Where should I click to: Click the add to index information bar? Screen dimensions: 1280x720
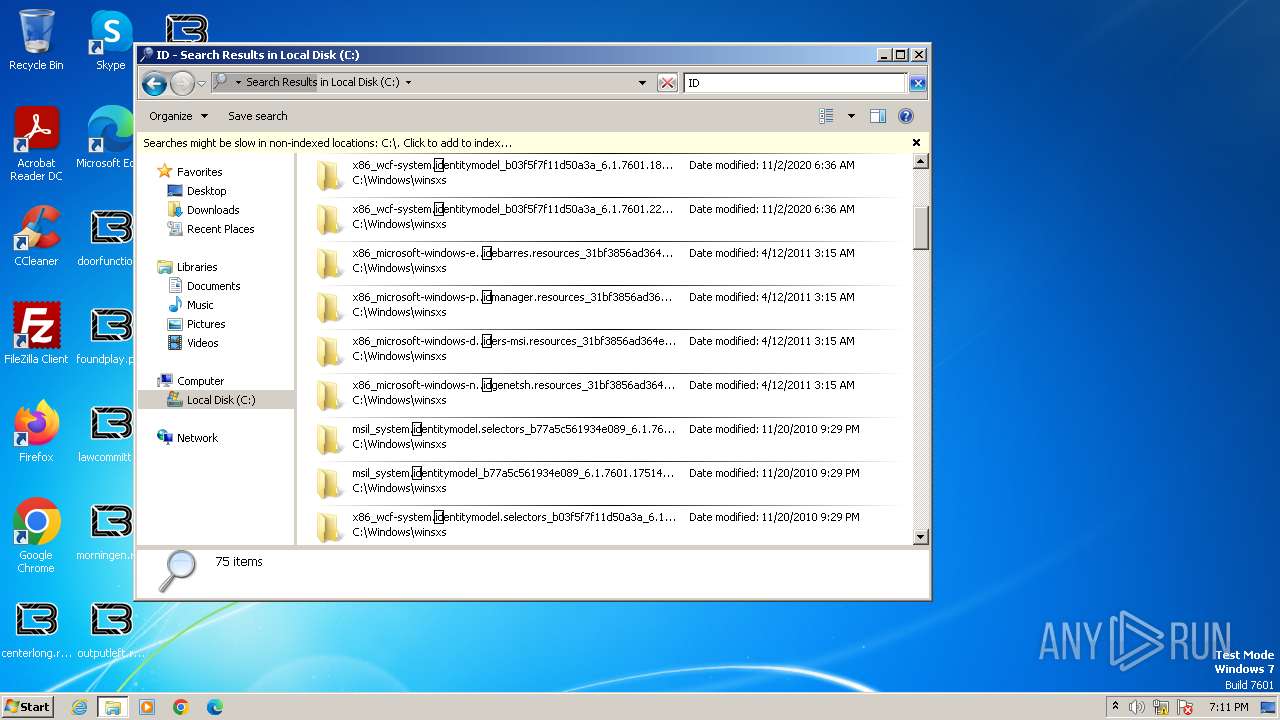(532, 143)
